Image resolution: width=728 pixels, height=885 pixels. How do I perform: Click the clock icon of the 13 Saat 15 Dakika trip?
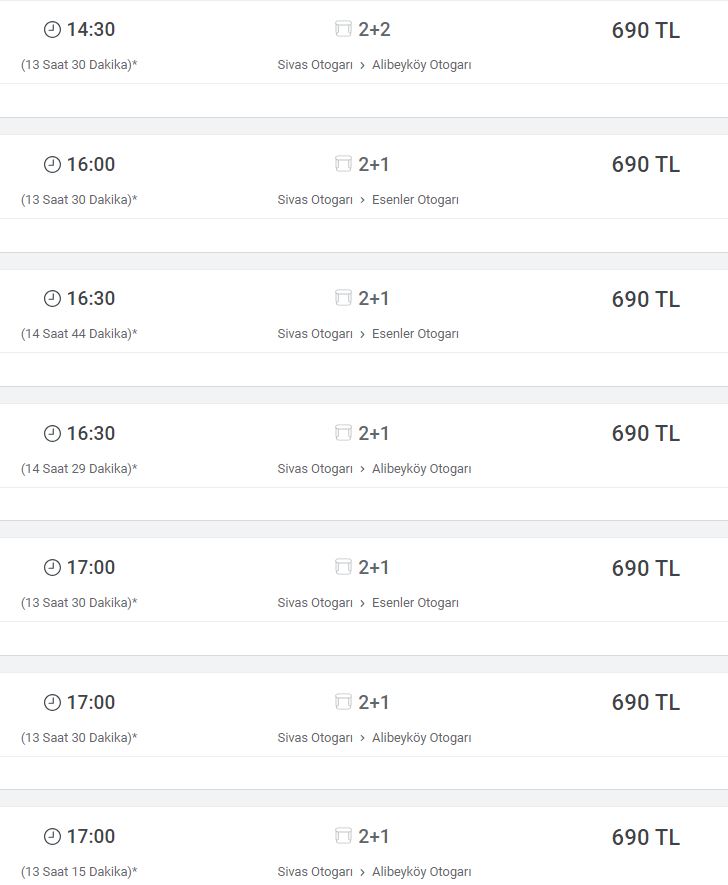pos(52,836)
